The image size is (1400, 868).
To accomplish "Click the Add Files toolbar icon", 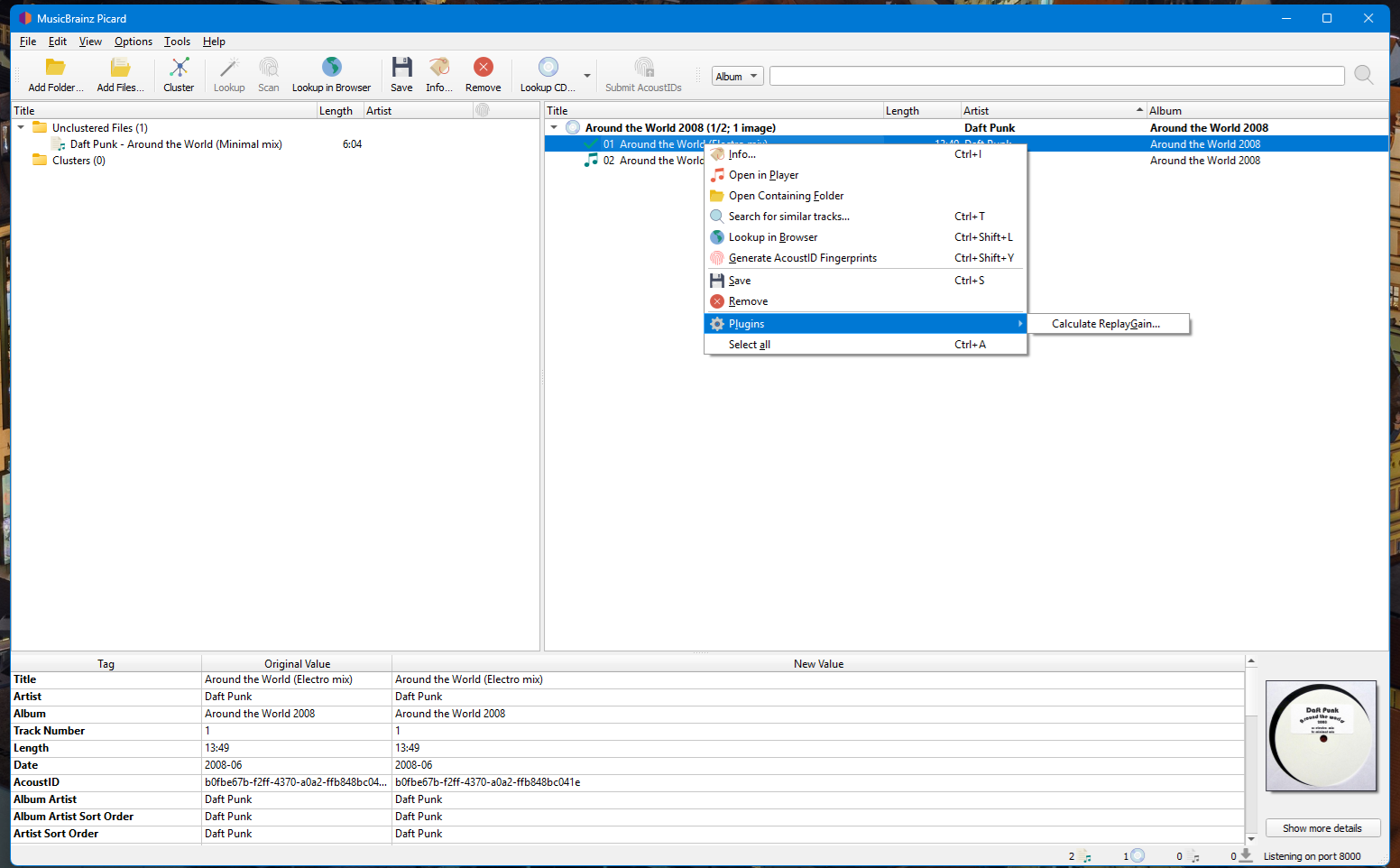I will 120,69.
